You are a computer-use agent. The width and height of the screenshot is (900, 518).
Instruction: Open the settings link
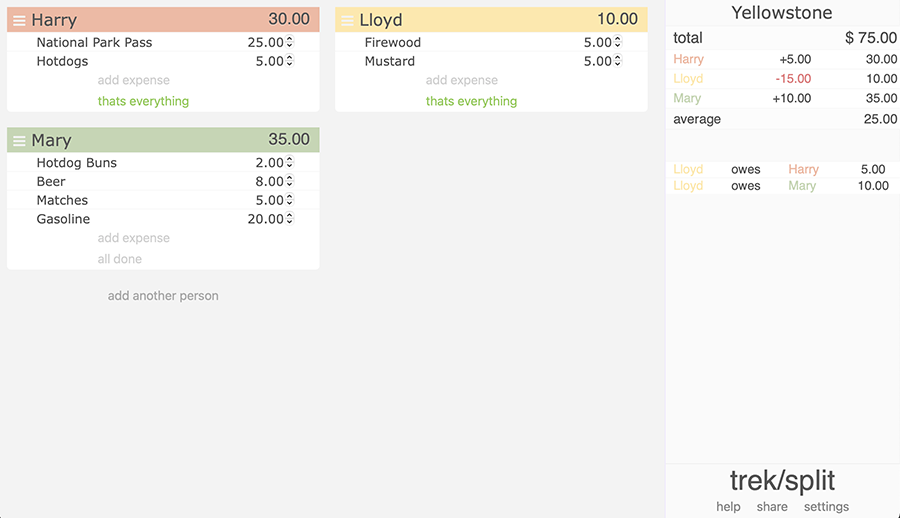coord(826,507)
